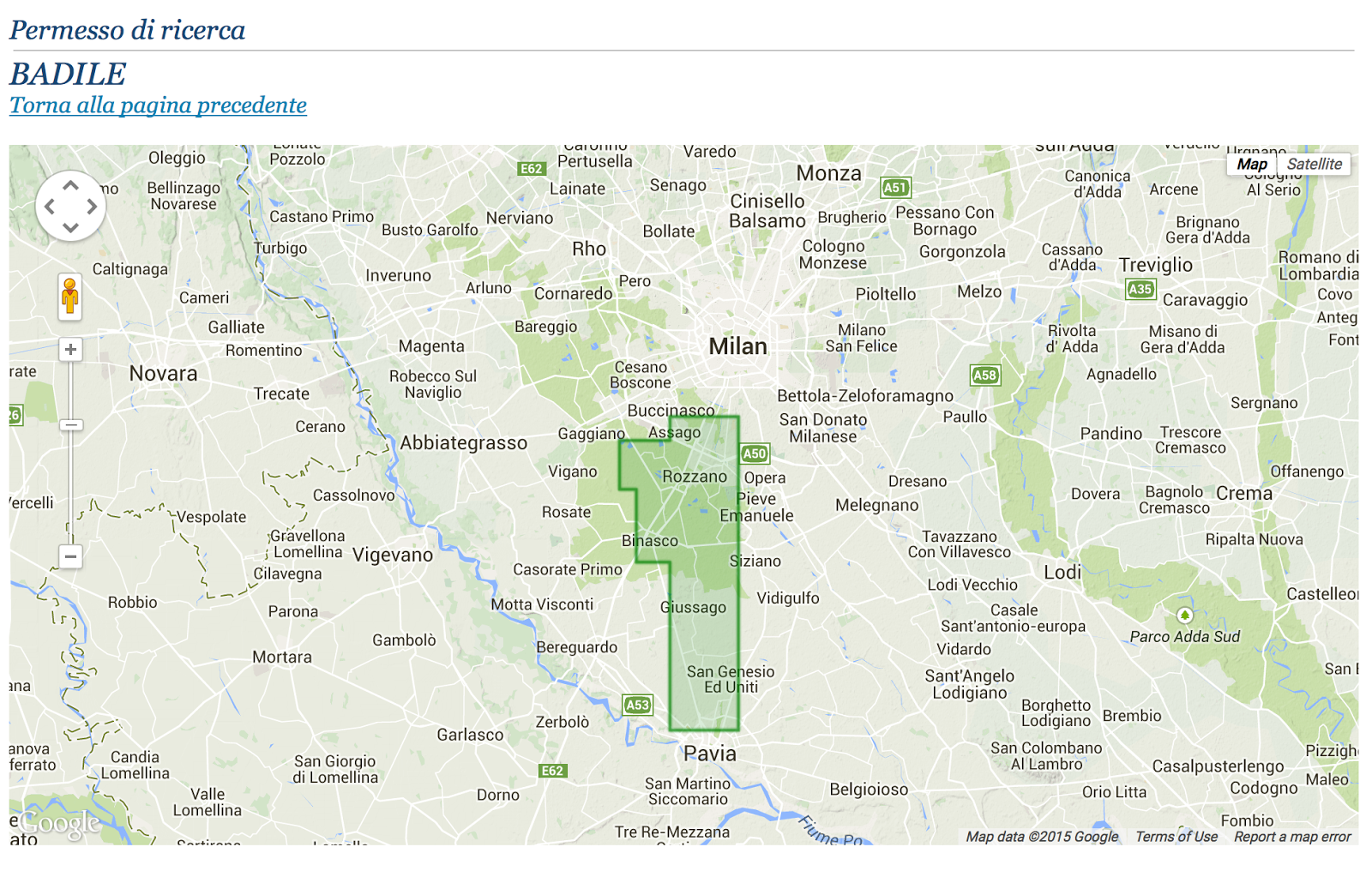Click the Gambolò town label

(405, 640)
